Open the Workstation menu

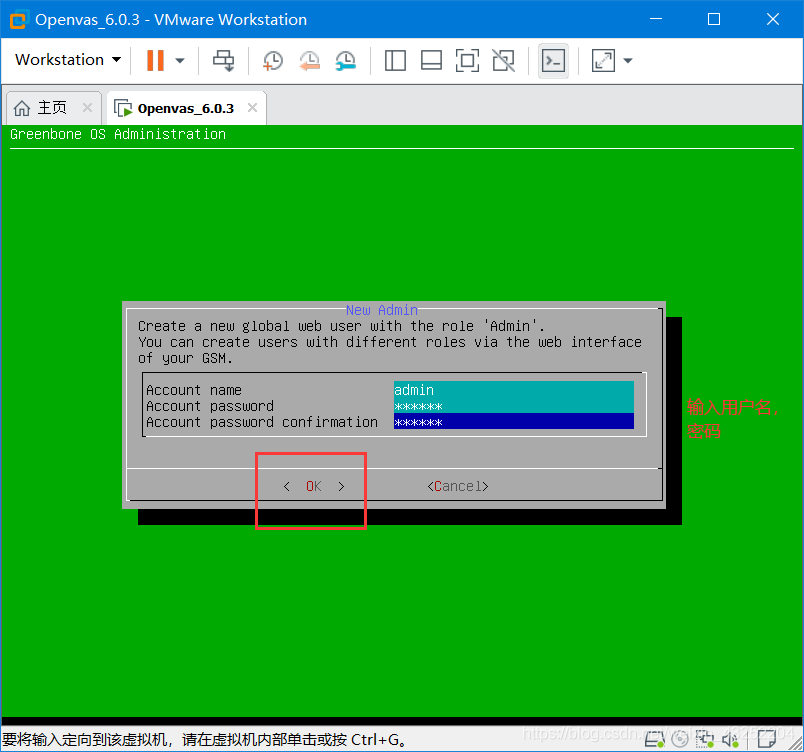click(x=68, y=60)
